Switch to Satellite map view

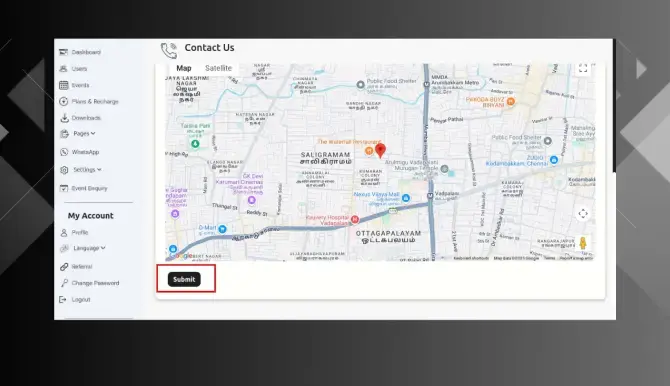coord(218,68)
